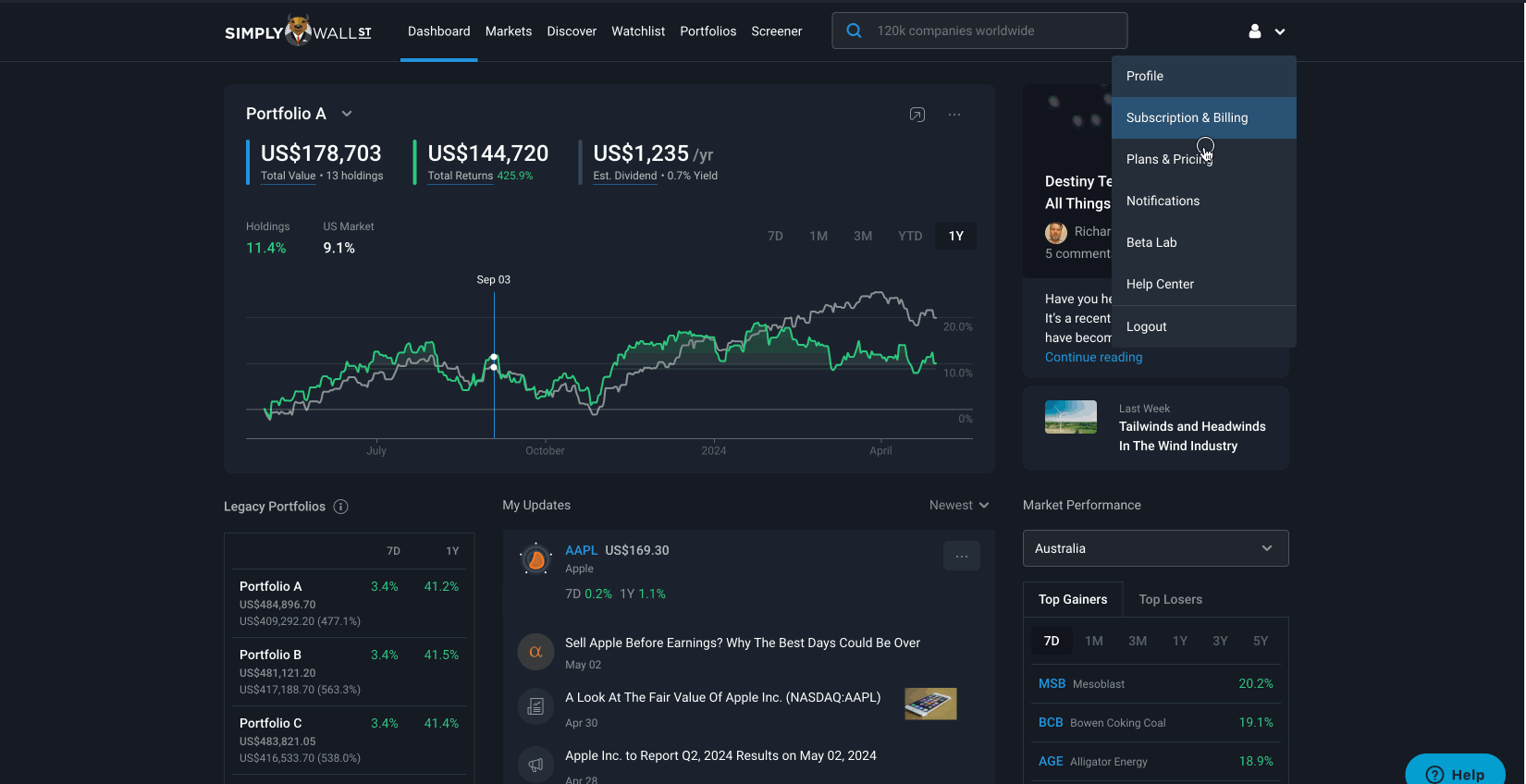The height and width of the screenshot is (784, 1526).
Task: Set chart range to 3M
Action: coord(863,236)
